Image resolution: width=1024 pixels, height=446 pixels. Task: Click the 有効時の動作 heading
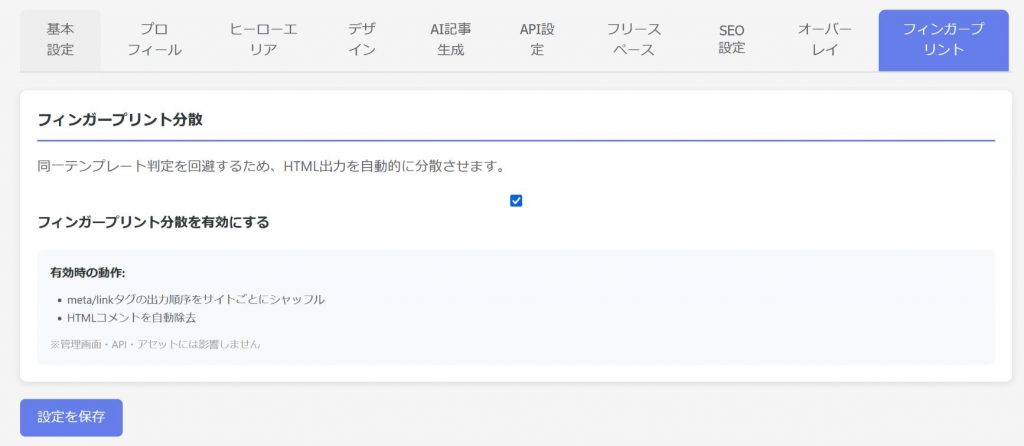coord(88,273)
